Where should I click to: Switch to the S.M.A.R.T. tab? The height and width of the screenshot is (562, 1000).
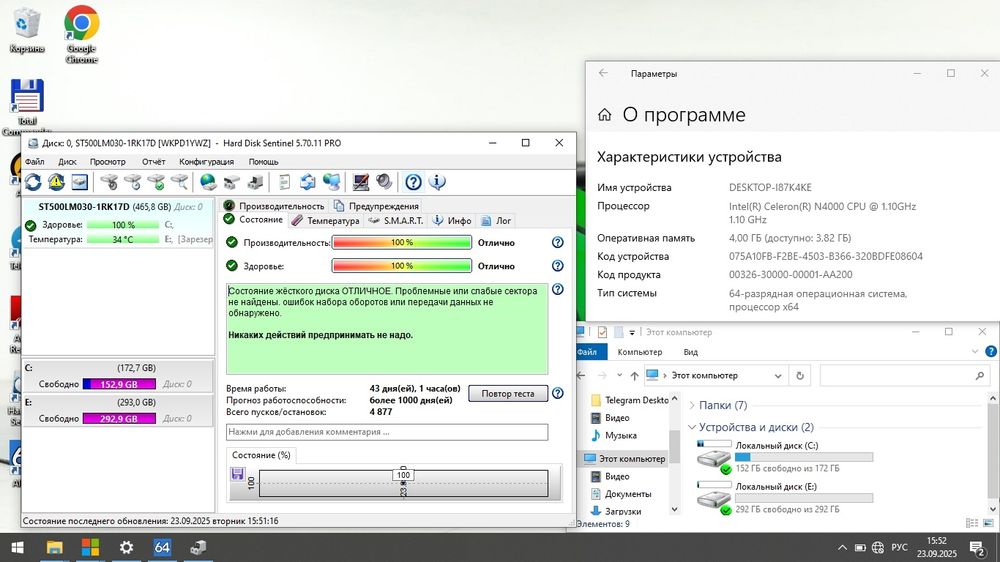396,221
